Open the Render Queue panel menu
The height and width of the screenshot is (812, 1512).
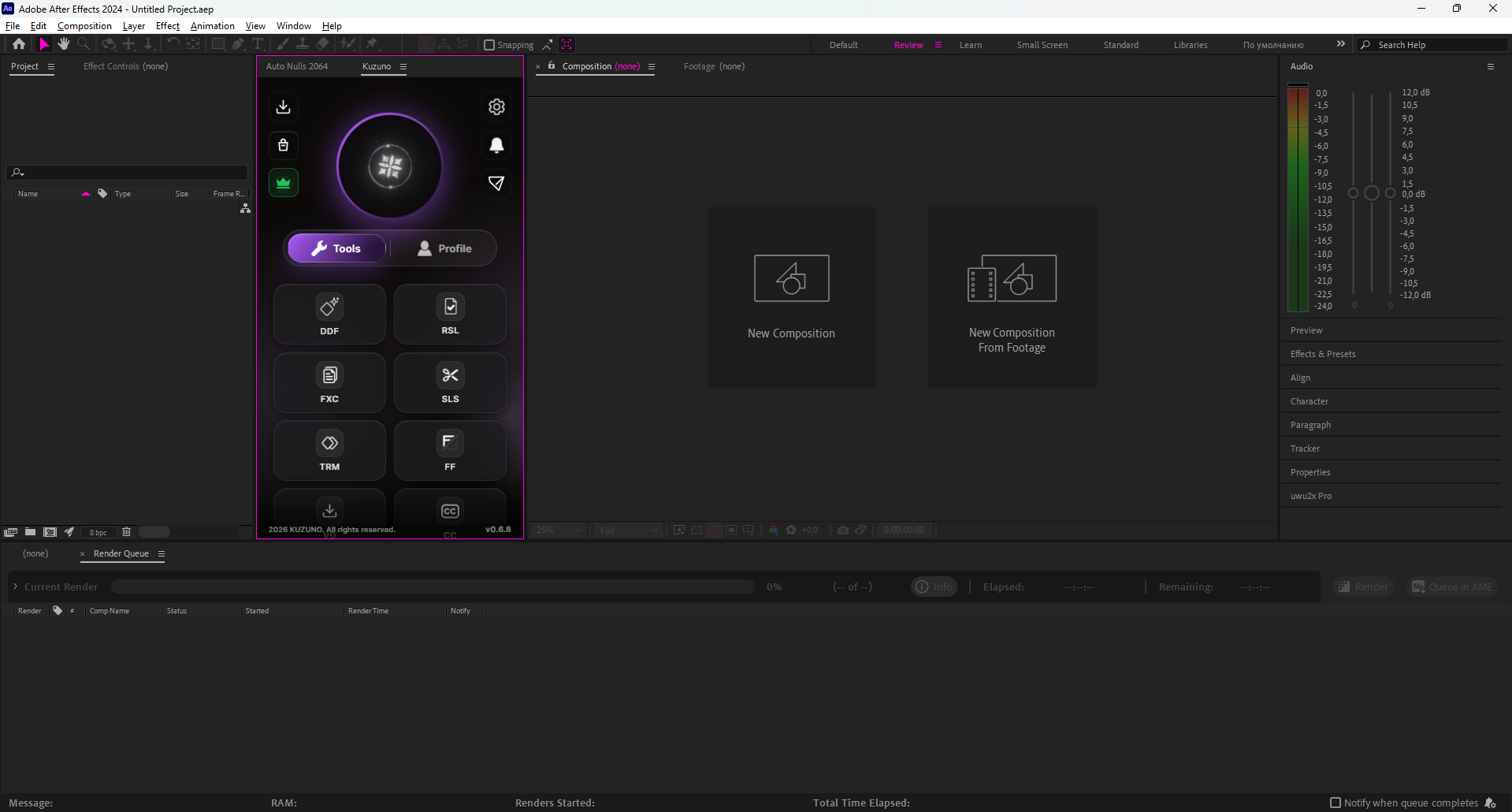click(x=162, y=554)
